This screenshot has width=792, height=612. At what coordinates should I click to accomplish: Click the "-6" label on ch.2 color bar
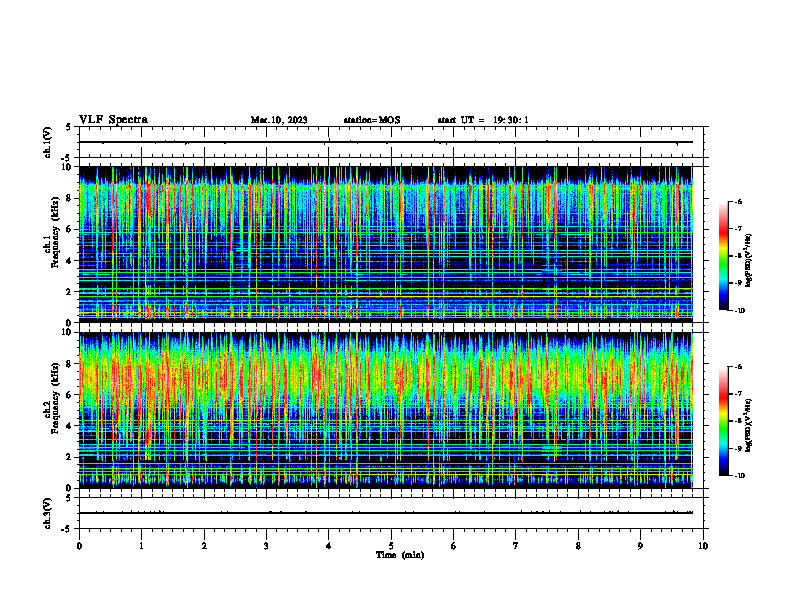click(738, 367)
